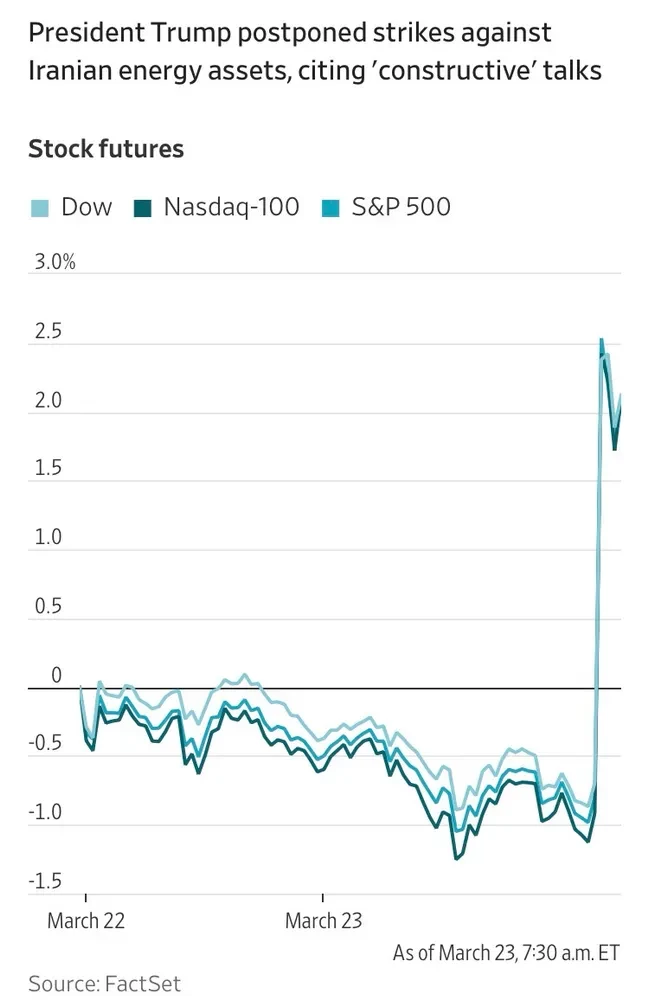Select the Dow legend label
The width and height of the screenshot is (649, 1000).
coord(87,207)
